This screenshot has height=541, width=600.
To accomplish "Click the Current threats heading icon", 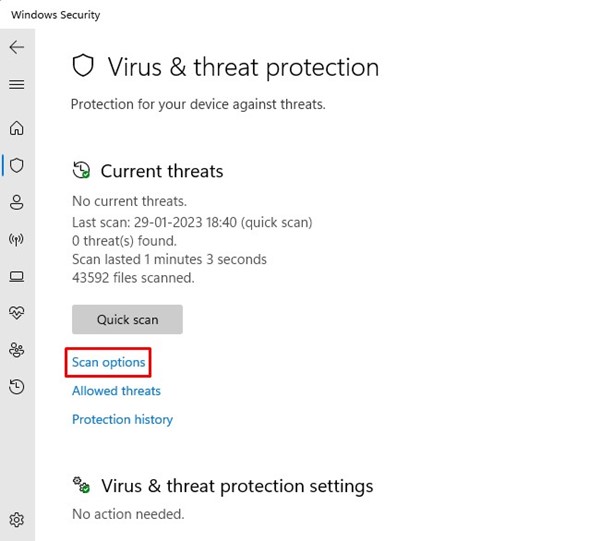I will click(x=82, y=171).
